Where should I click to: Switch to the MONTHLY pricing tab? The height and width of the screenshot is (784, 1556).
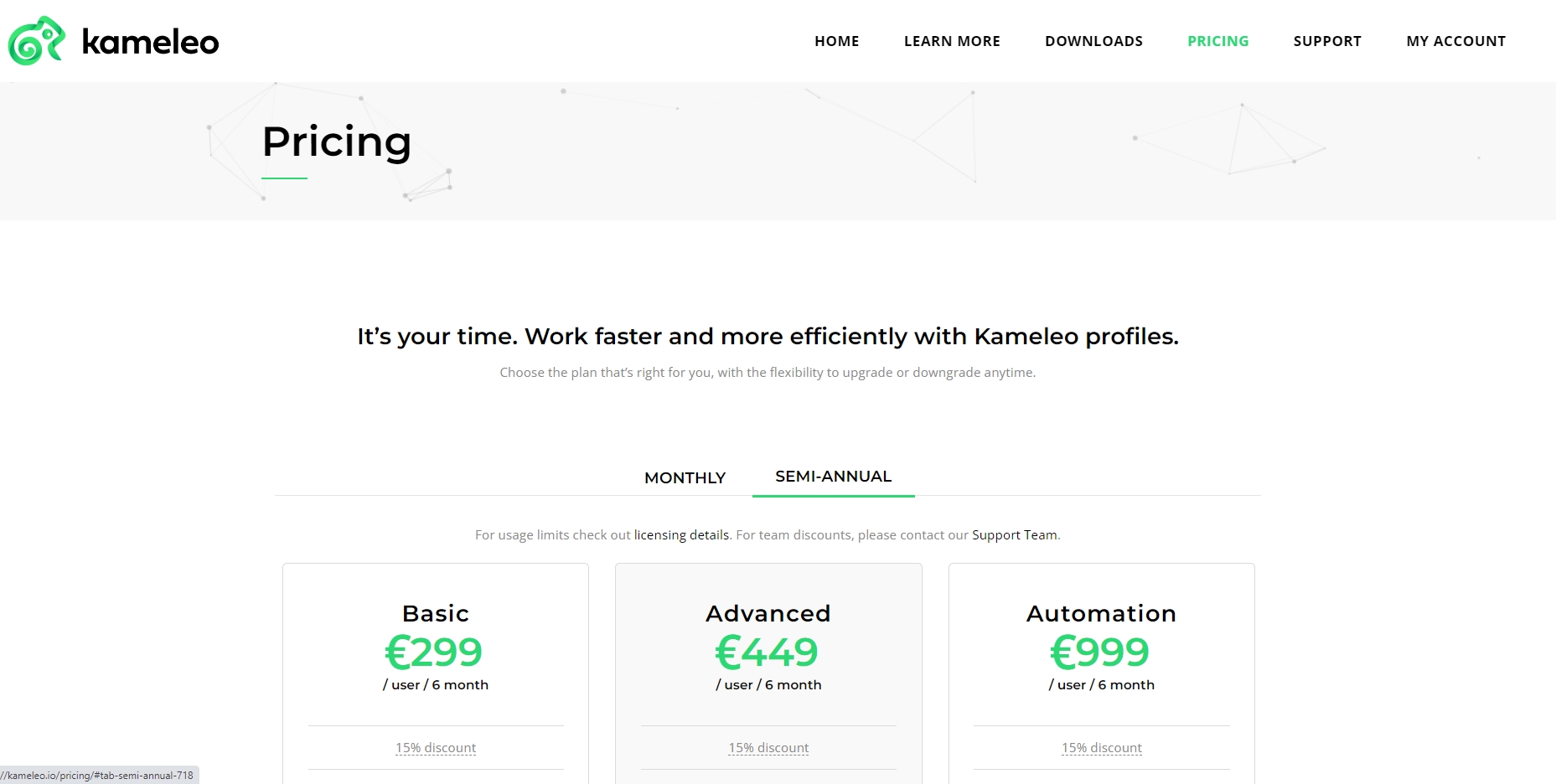[x=685, y=477]
